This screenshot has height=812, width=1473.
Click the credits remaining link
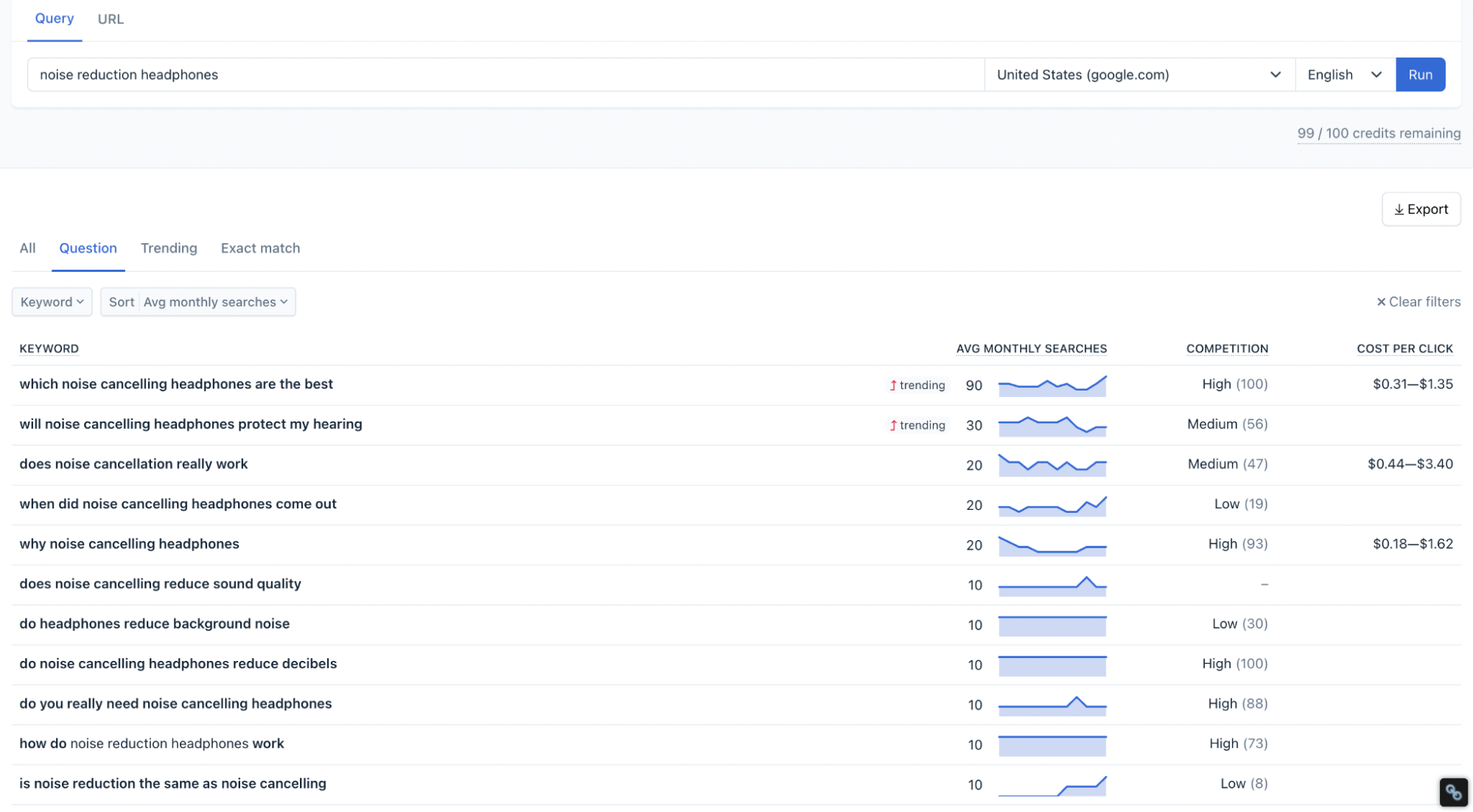pyautogui.click(x=1378, y=133)
